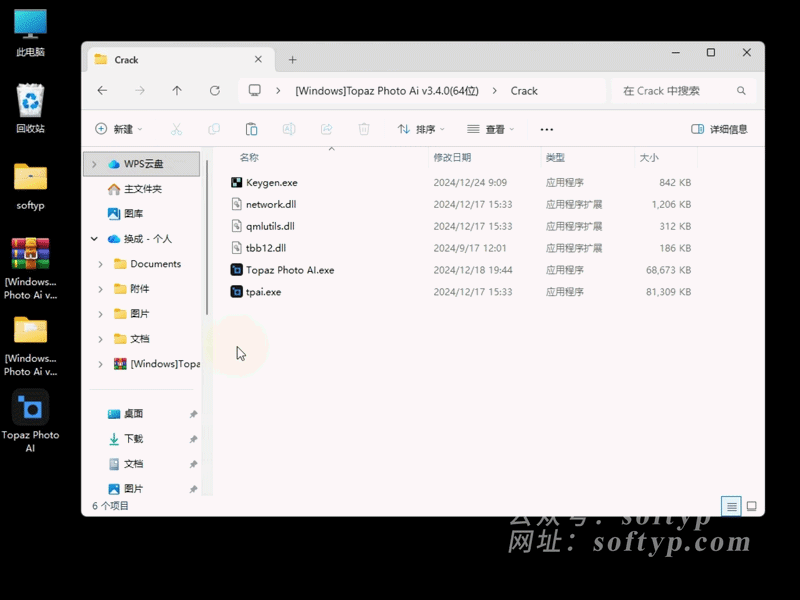Add a new Explorer tab
Image resolution: width=800 pixels, height=600 pixels.
292,60
